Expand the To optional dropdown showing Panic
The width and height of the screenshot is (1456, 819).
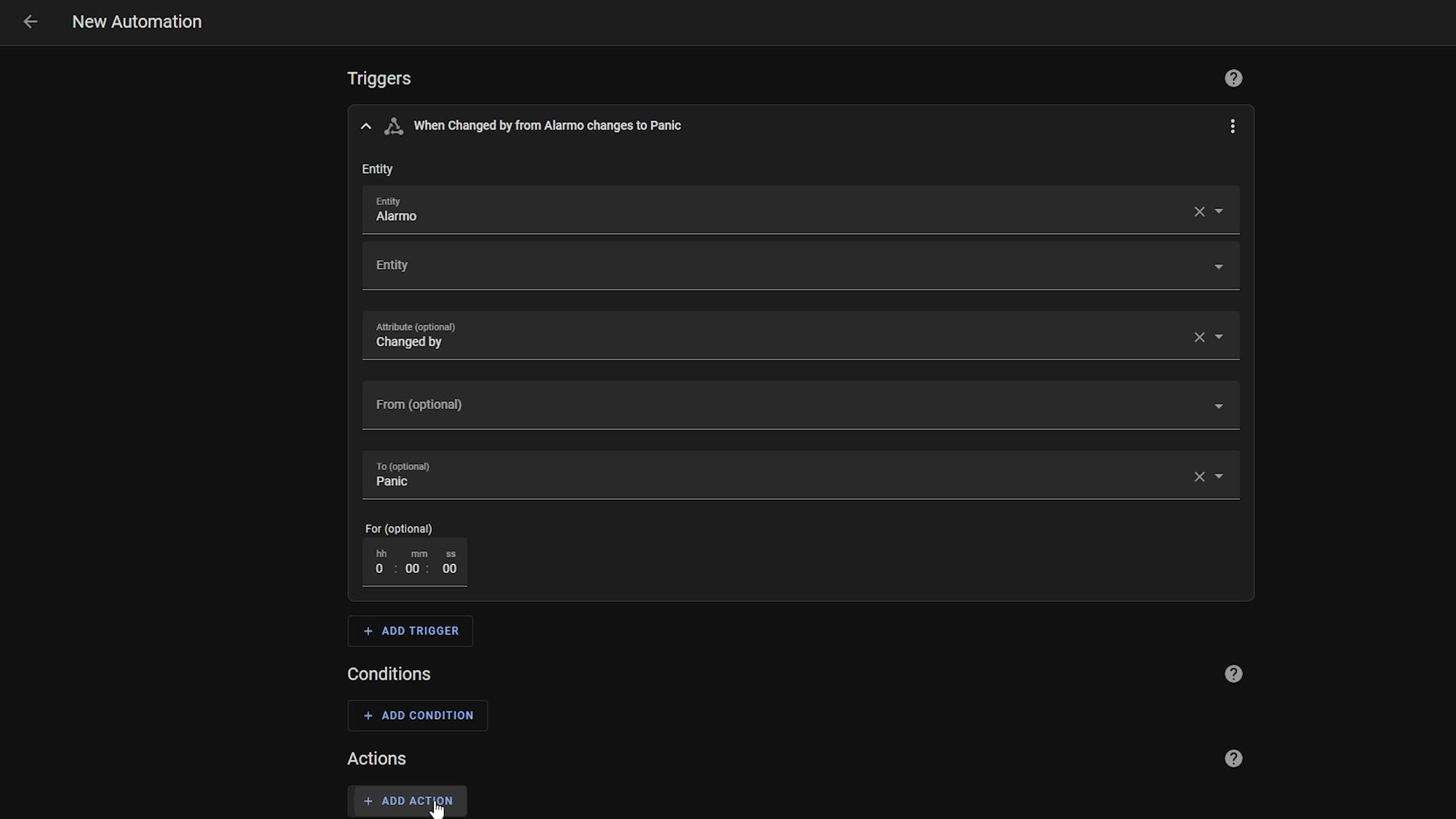click(1218, 476)
